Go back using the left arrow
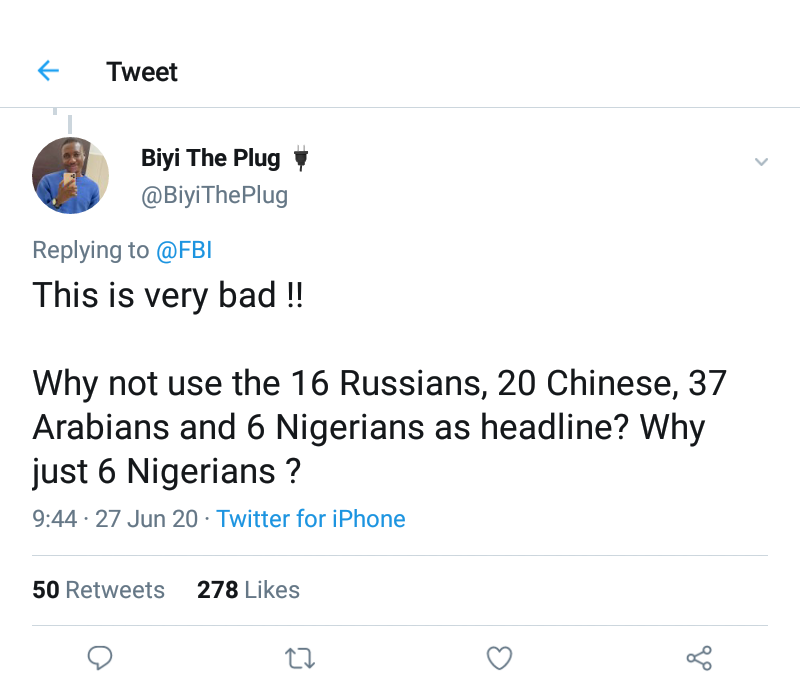800x685 pixels. click(48, 71)
